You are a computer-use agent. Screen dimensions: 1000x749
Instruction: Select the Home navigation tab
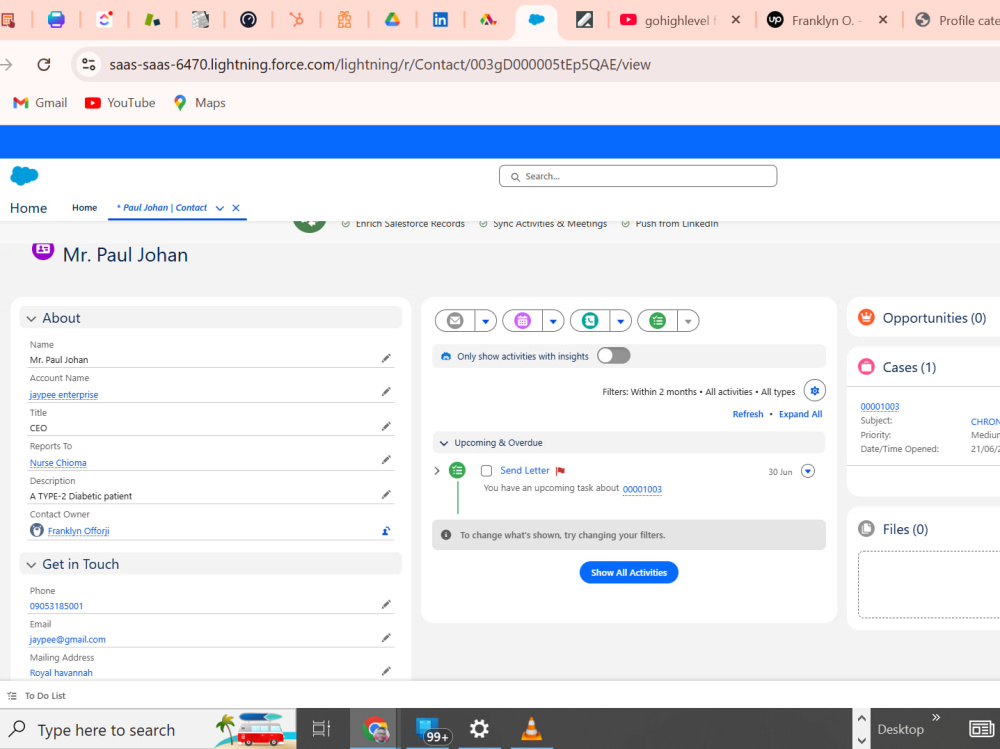84,207
